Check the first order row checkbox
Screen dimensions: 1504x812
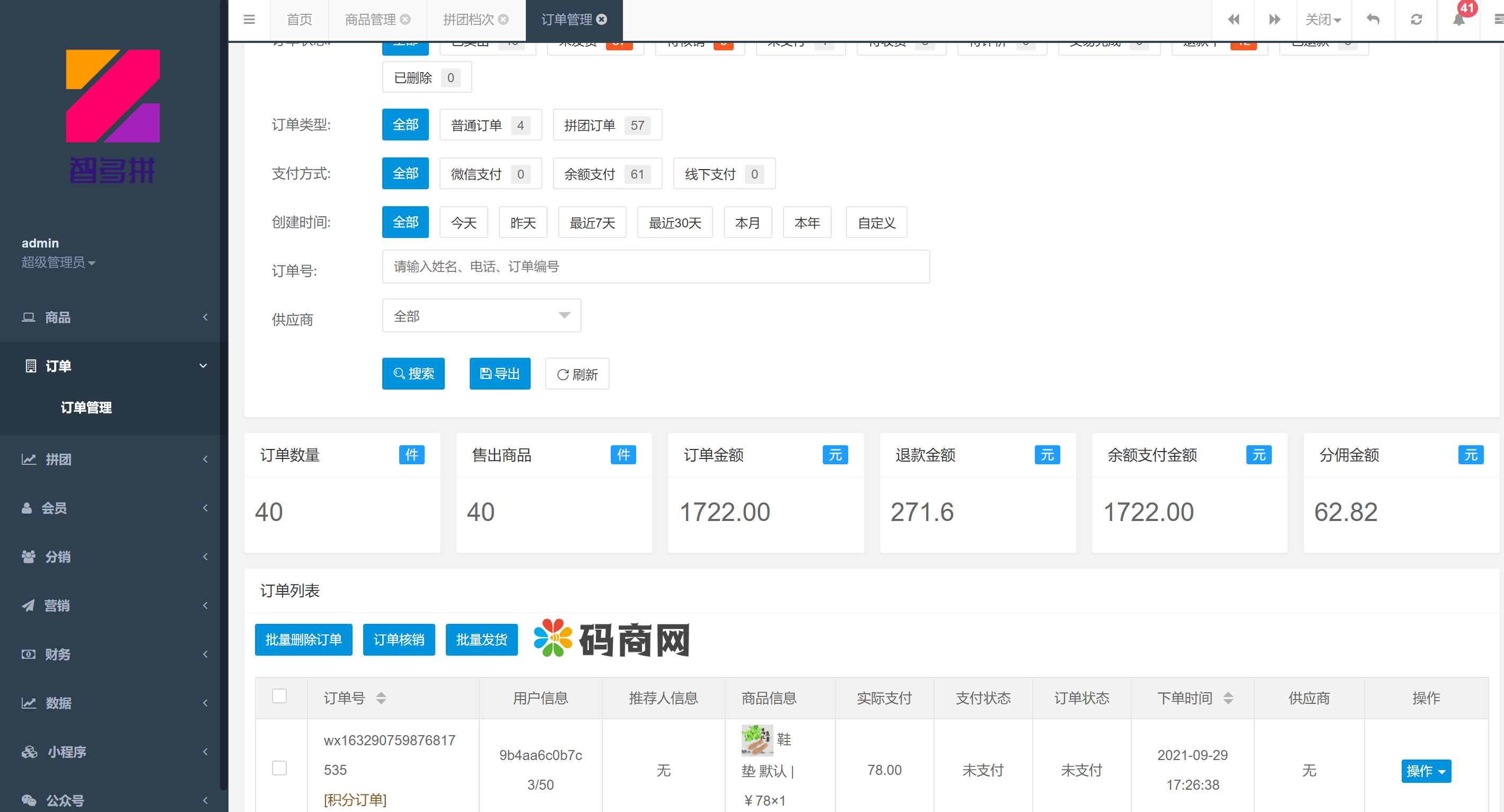[x=279, y=767]
